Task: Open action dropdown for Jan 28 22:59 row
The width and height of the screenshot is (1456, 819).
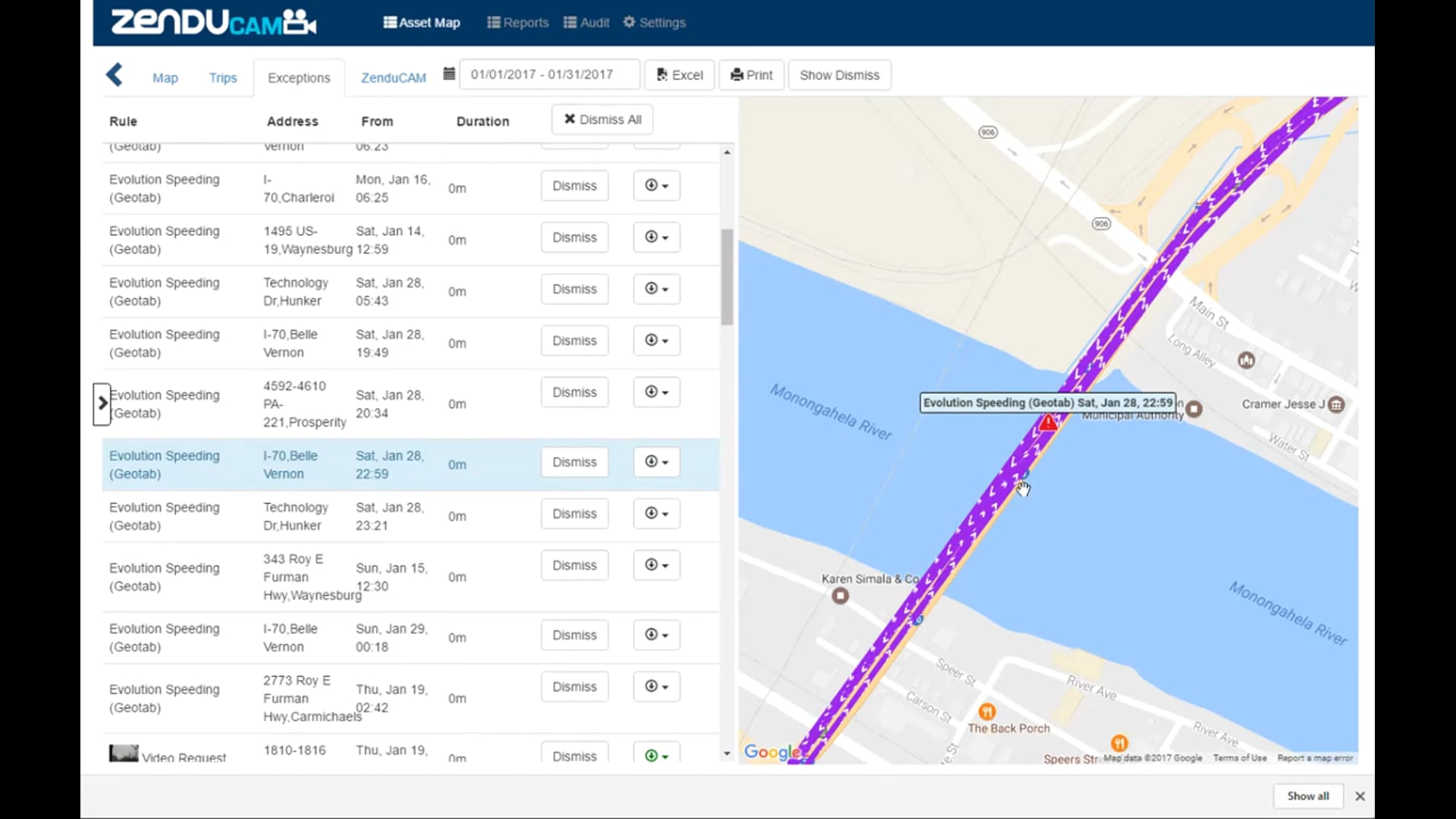Action: click(656, 462)
